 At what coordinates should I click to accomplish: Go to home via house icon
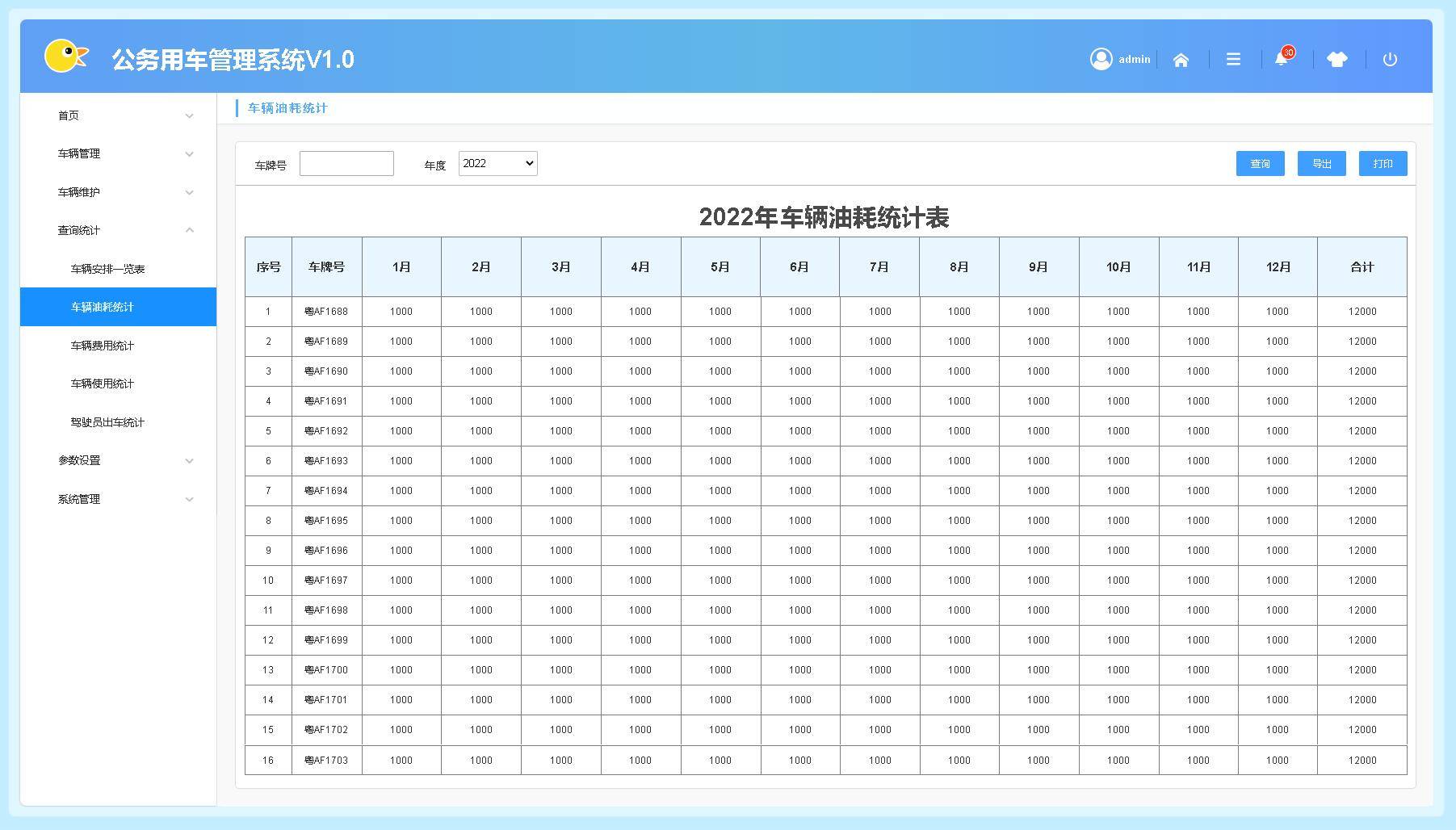click(1181, 60)
